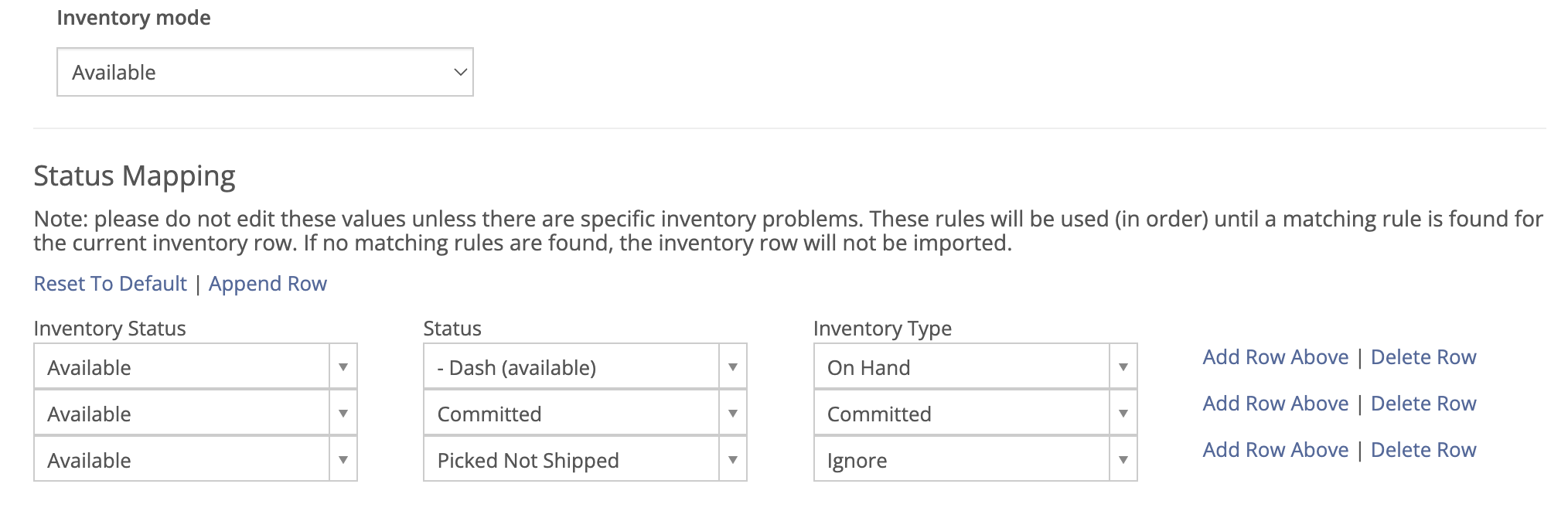Image resolution: width=1568 pixels, height=518 pixels.
Task: Click the Available text in Inventory mode
Action: pyautogui.click(x=114, y=73)
